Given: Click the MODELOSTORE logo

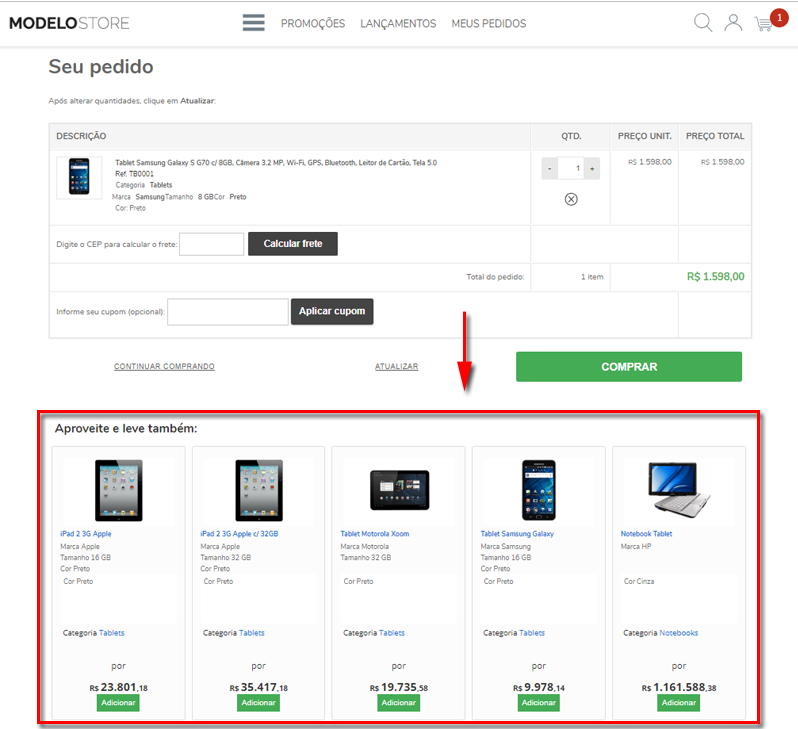Looking at the screenshot, I should click(69, 23).
